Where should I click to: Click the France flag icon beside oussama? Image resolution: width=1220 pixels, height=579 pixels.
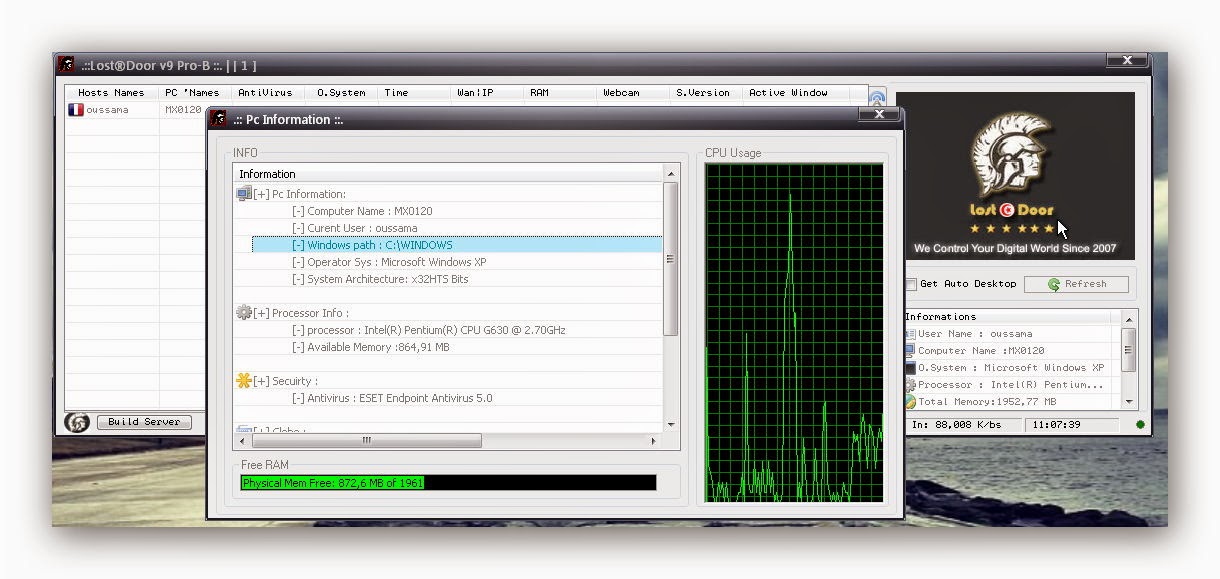pos(75,110)
